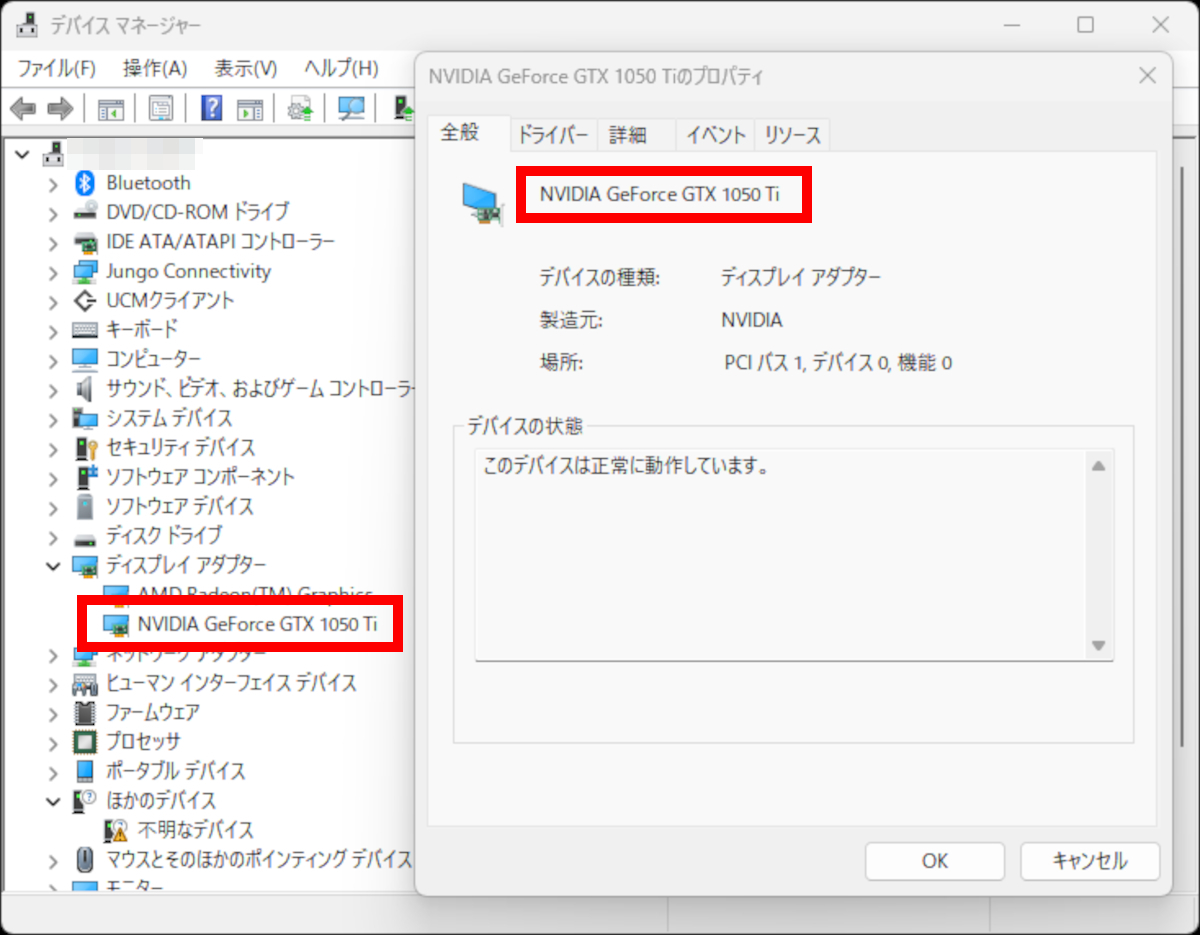Click the Update Driver toolbar icon
1200x935 pixels.
pos(299,108)
